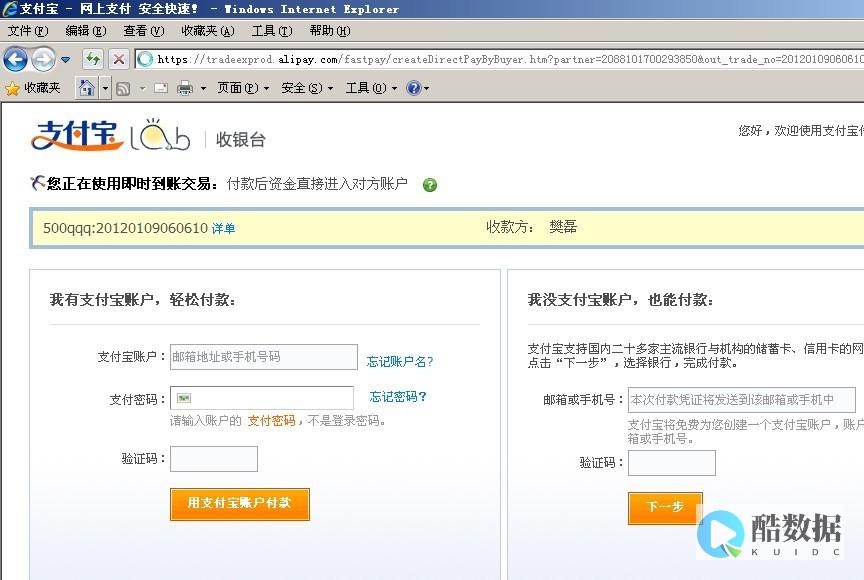Viewport: 864px width, 580px height.
Task: Stop loading with the red X icon
Action: 118,59
